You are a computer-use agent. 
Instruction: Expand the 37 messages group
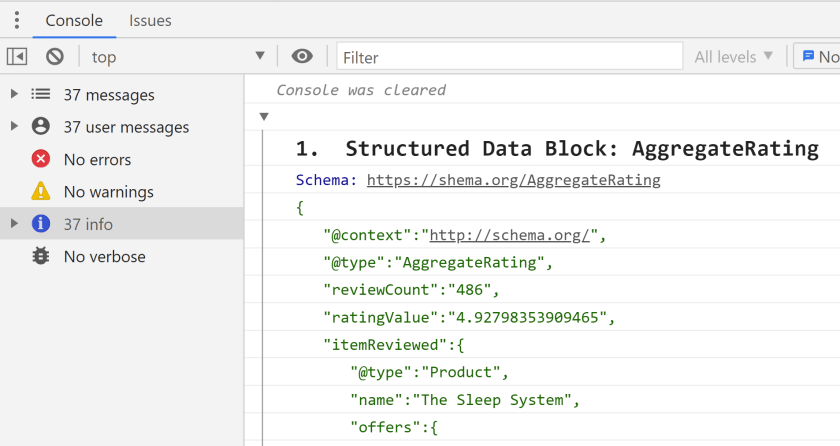point(14,95)
